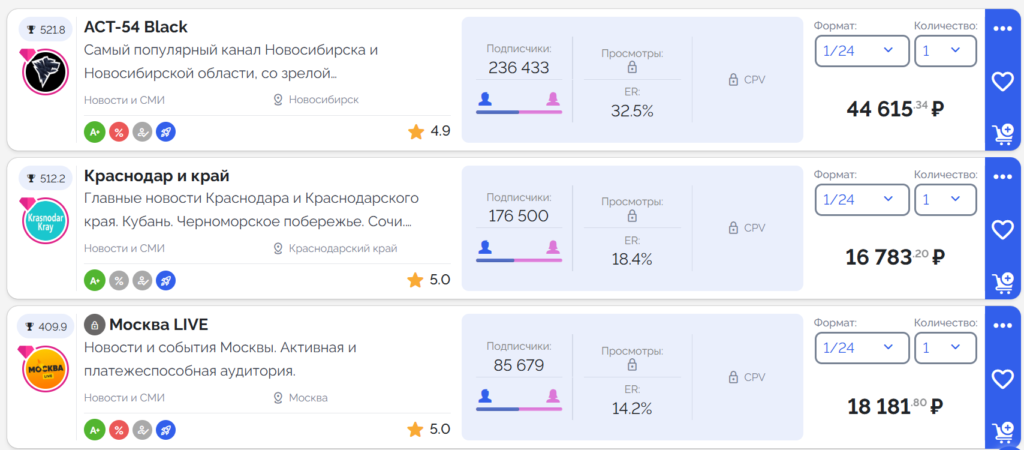Open the three-dots menu for Краснодар и край
Image resolution: width=1024 pixels, height=450 pixels.
(1002, 177)
